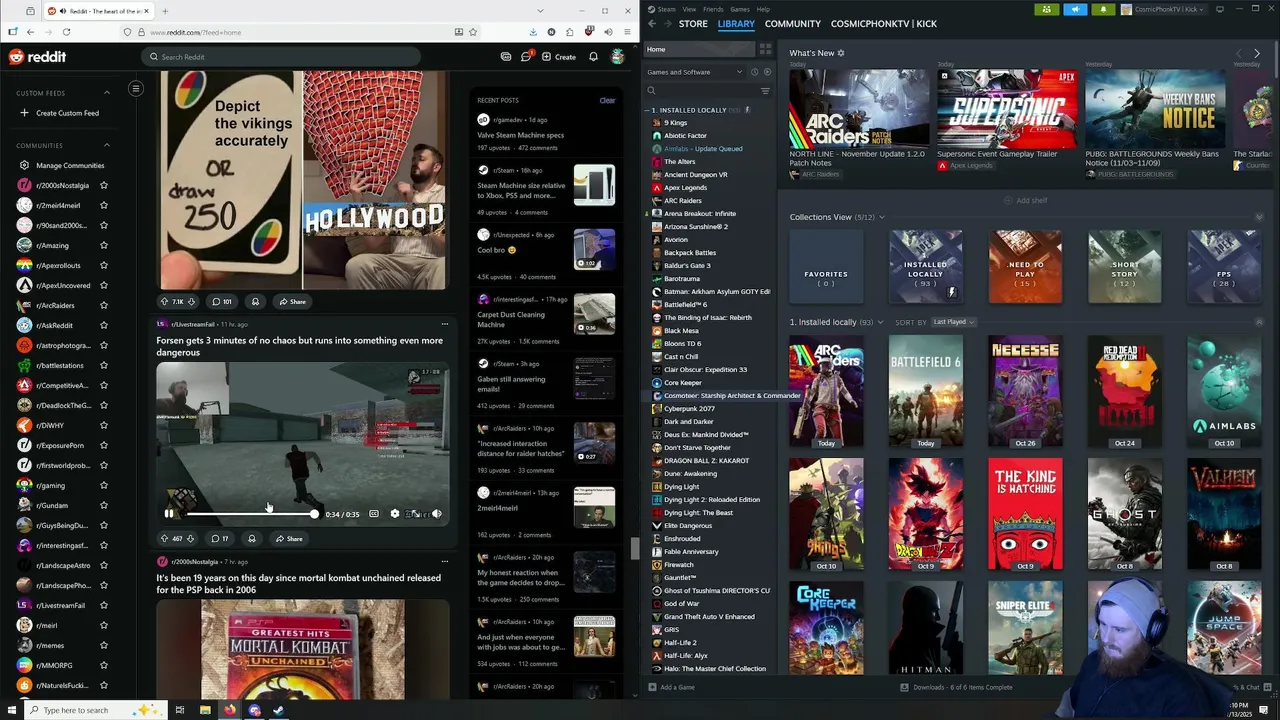Screen dimensions: 1280x720
Task: Open a new Firefox tab with plus
Action: (165, 11)
